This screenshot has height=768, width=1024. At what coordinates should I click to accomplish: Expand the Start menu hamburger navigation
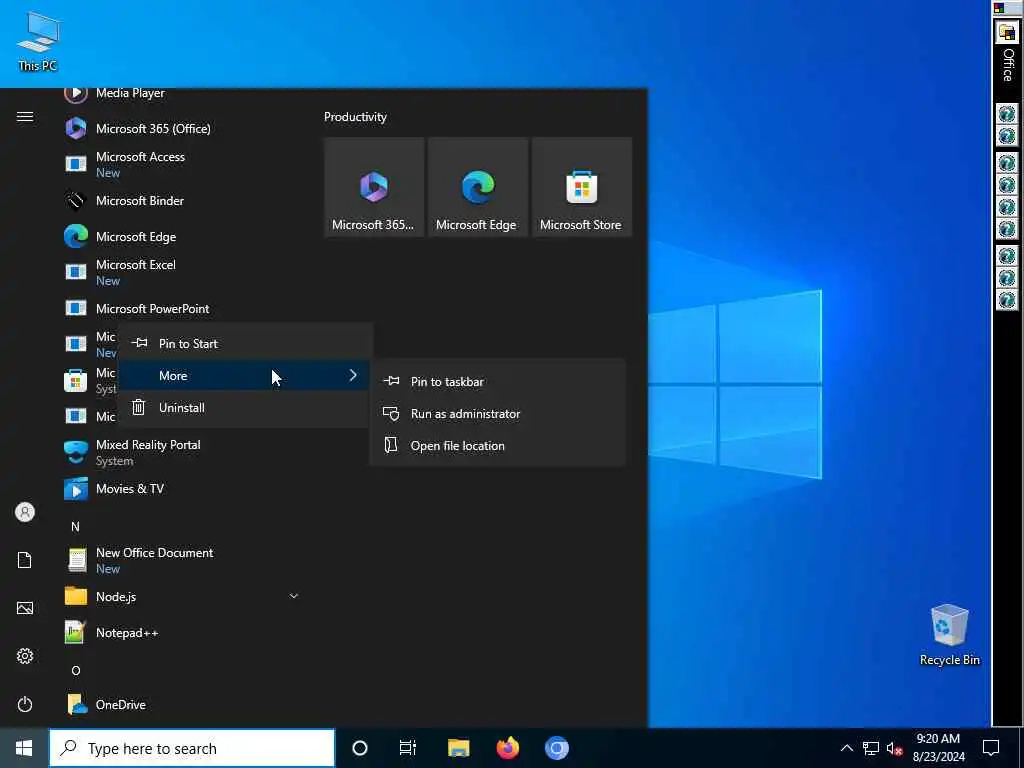pyautogui.click(x=25, y=116)
